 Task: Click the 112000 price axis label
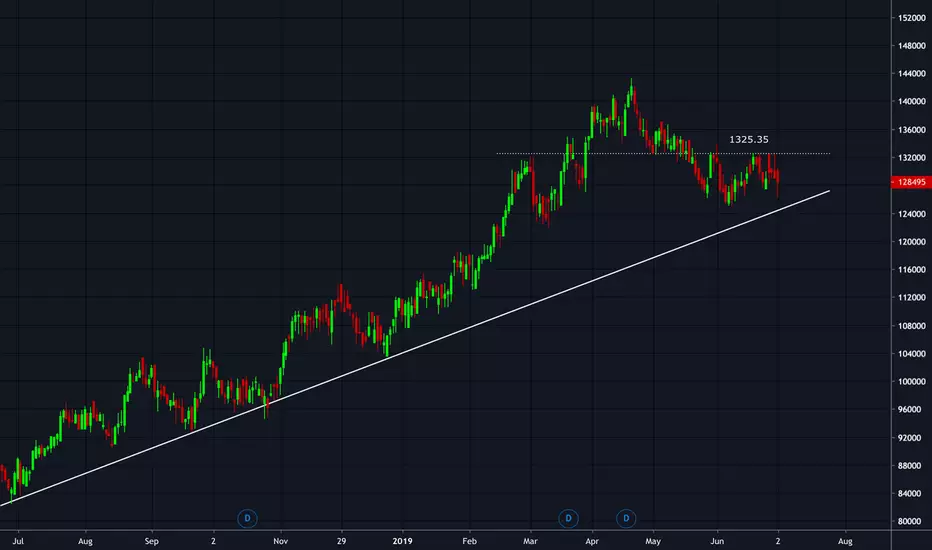point(912,297)
